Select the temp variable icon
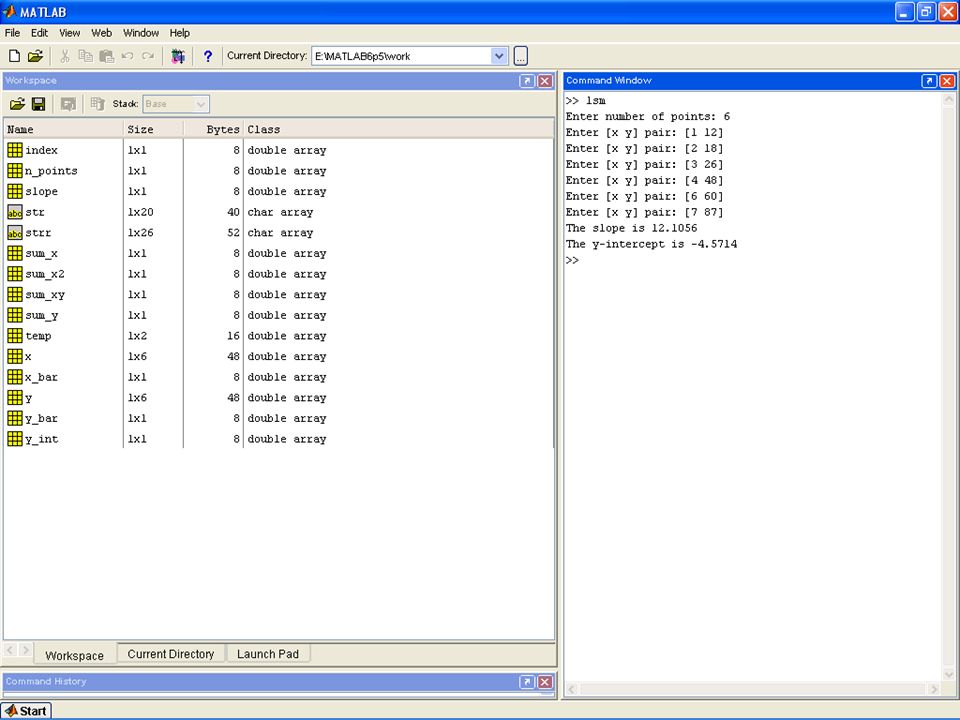This screenshot has width=960, height=720. tap(15, 336)
